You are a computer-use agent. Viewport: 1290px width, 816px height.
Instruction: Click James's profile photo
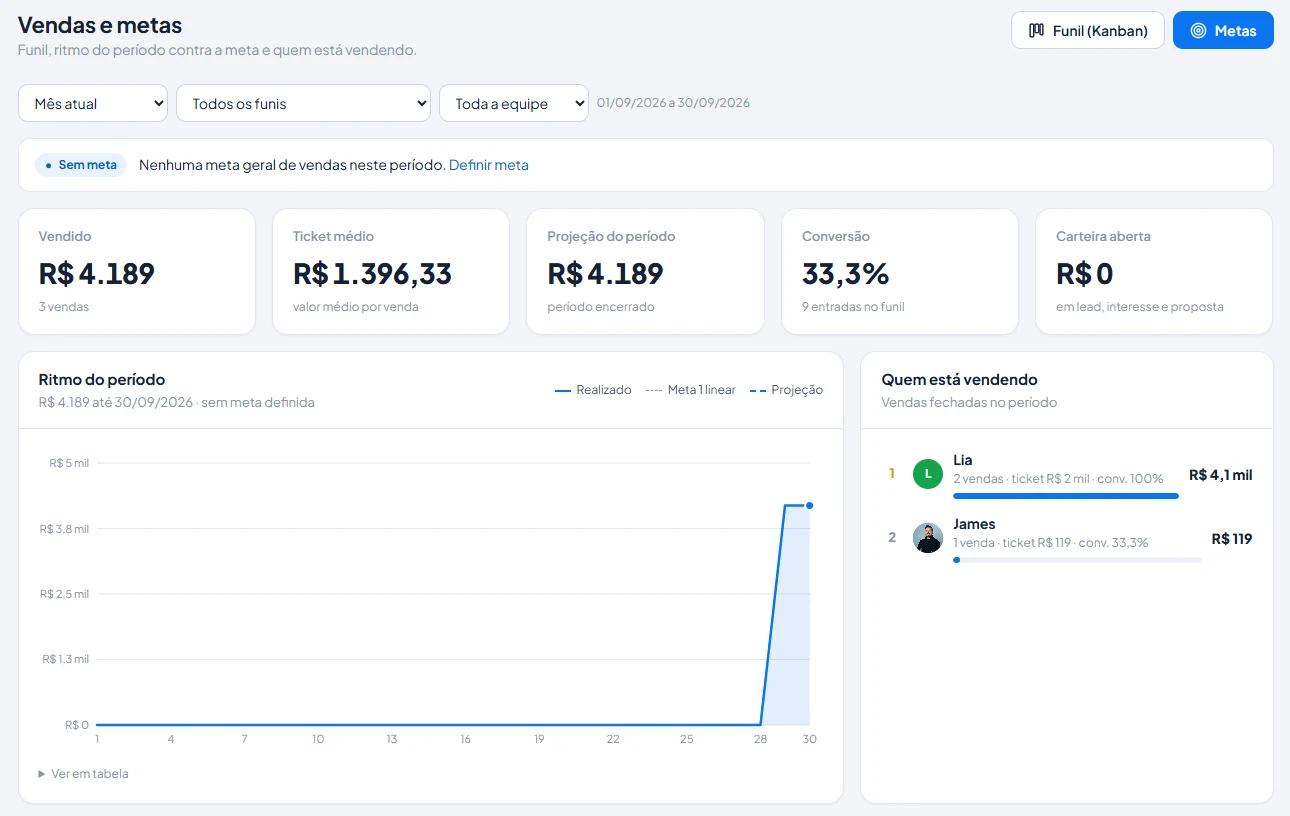click(928, 538)
